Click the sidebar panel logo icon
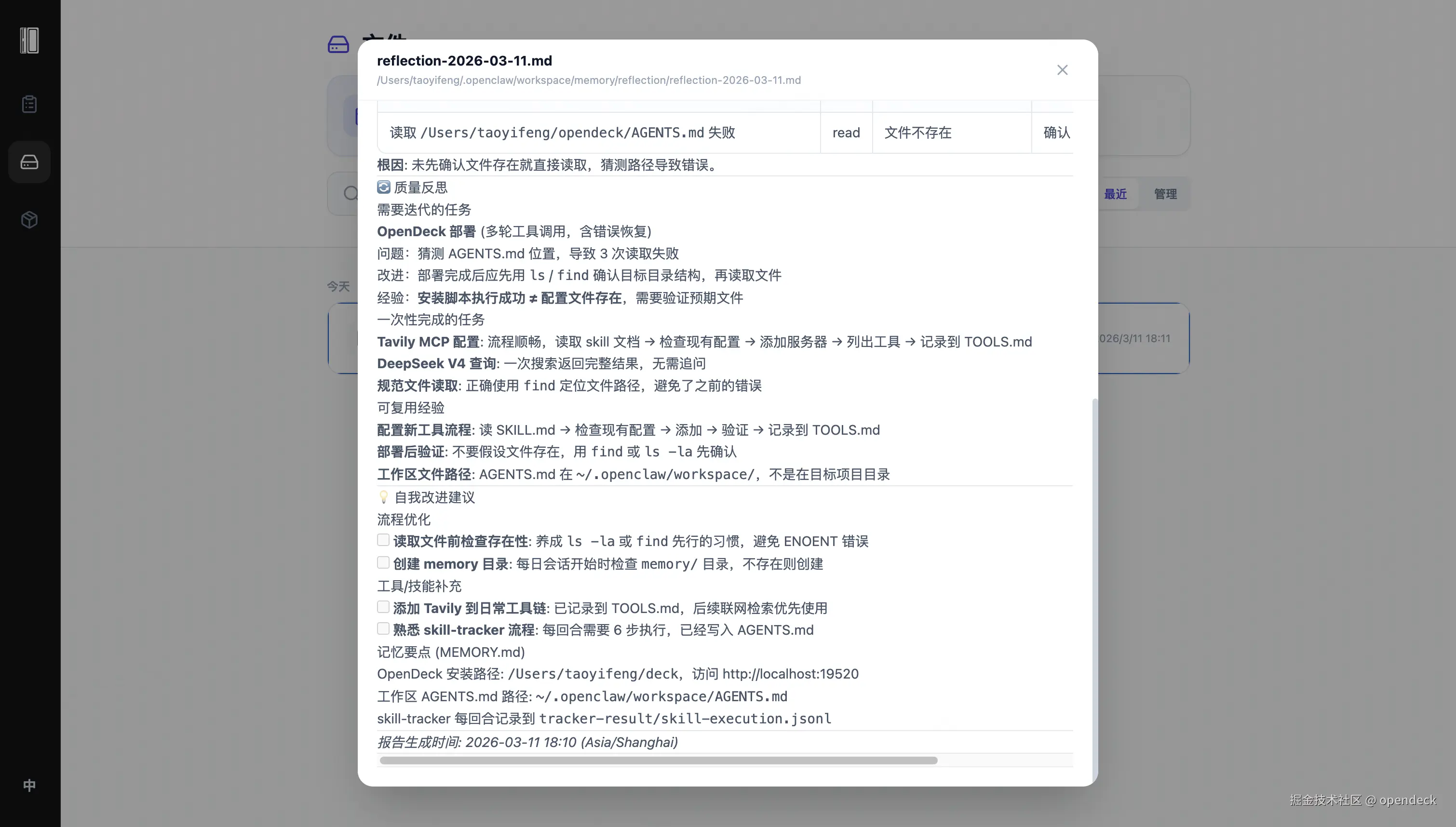This screenshot has height=827, width=1456. click(29, 41)
